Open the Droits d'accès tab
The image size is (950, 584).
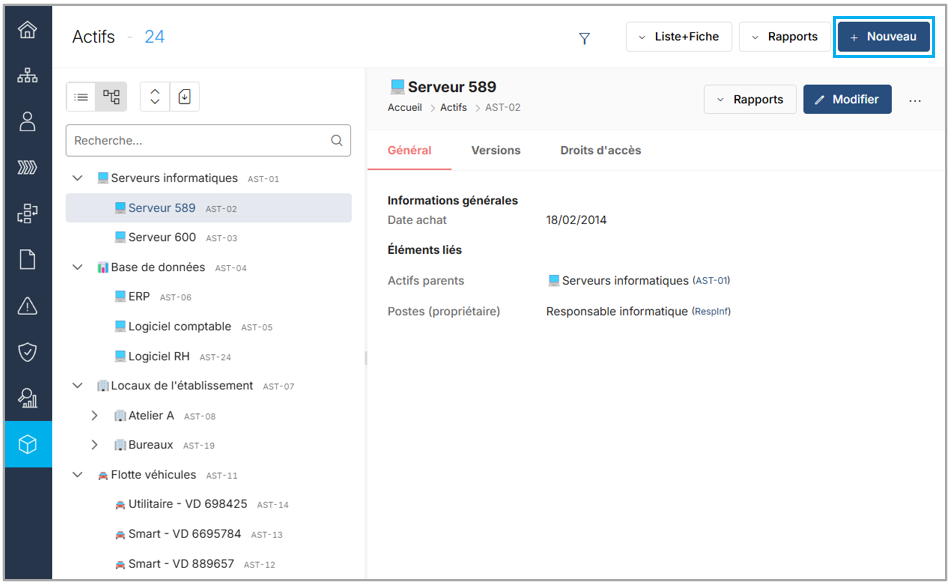tap(600, 150)
